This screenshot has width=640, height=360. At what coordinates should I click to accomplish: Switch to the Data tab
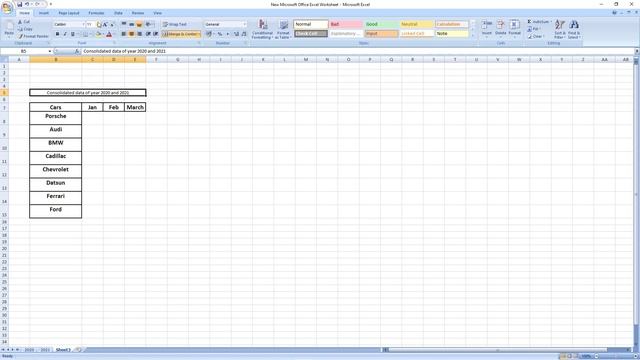click(x=118, y=13)
